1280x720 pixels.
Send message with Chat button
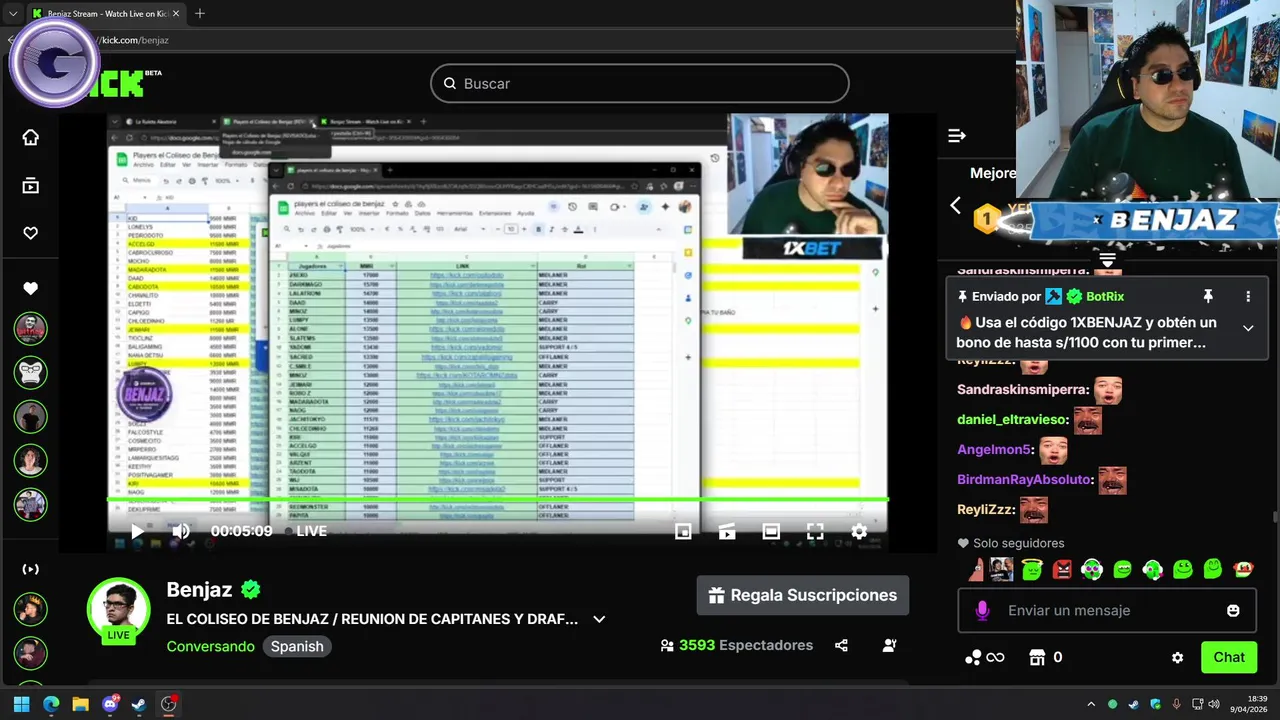1229,657
